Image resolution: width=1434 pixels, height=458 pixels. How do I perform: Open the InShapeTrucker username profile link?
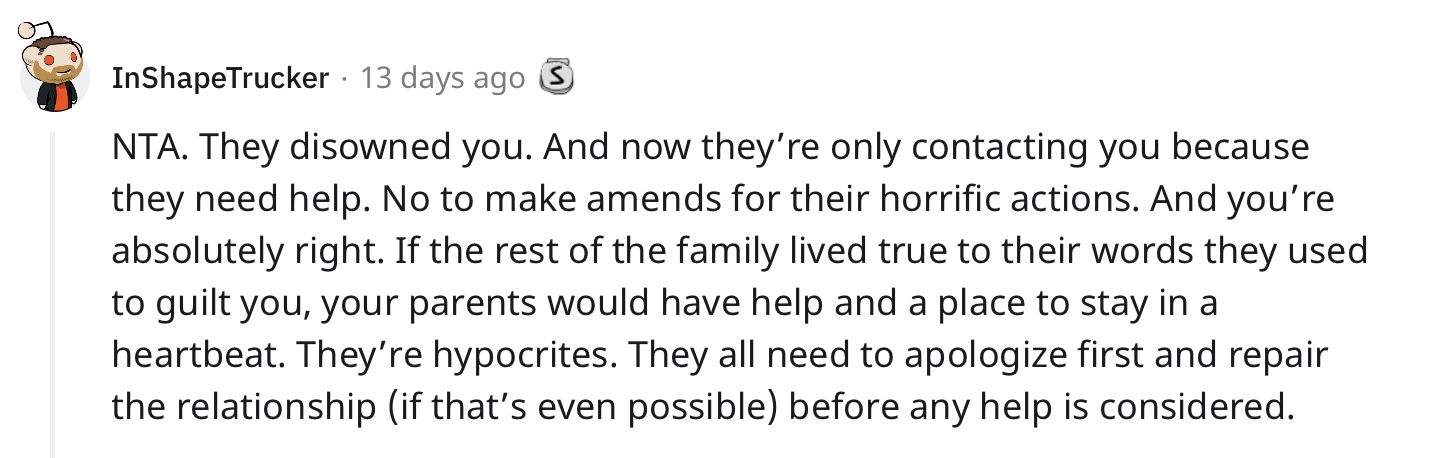pyautogui.click(x=221, y=78)
